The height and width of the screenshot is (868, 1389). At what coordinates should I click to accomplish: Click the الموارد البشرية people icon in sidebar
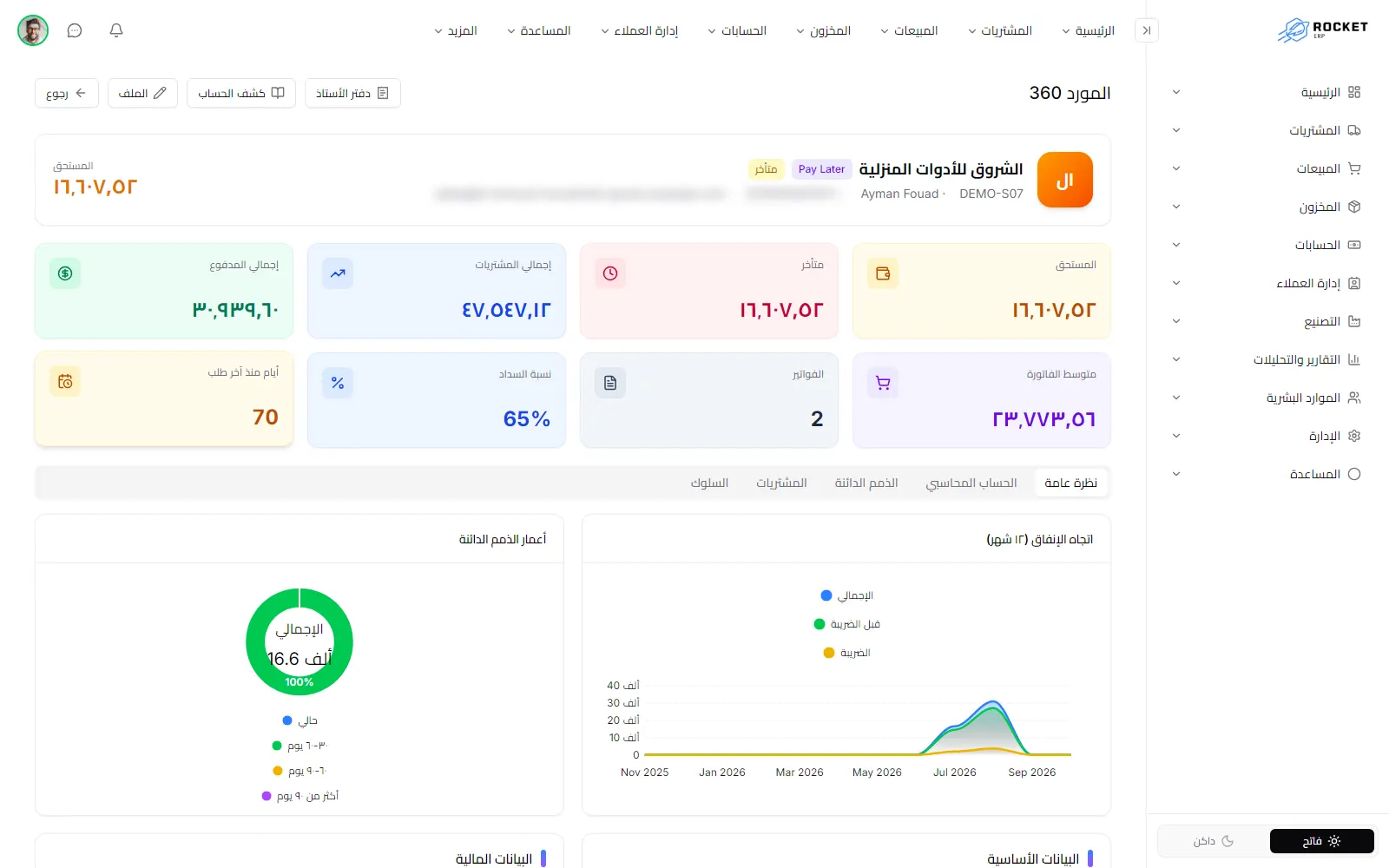tap(1354, 398)
